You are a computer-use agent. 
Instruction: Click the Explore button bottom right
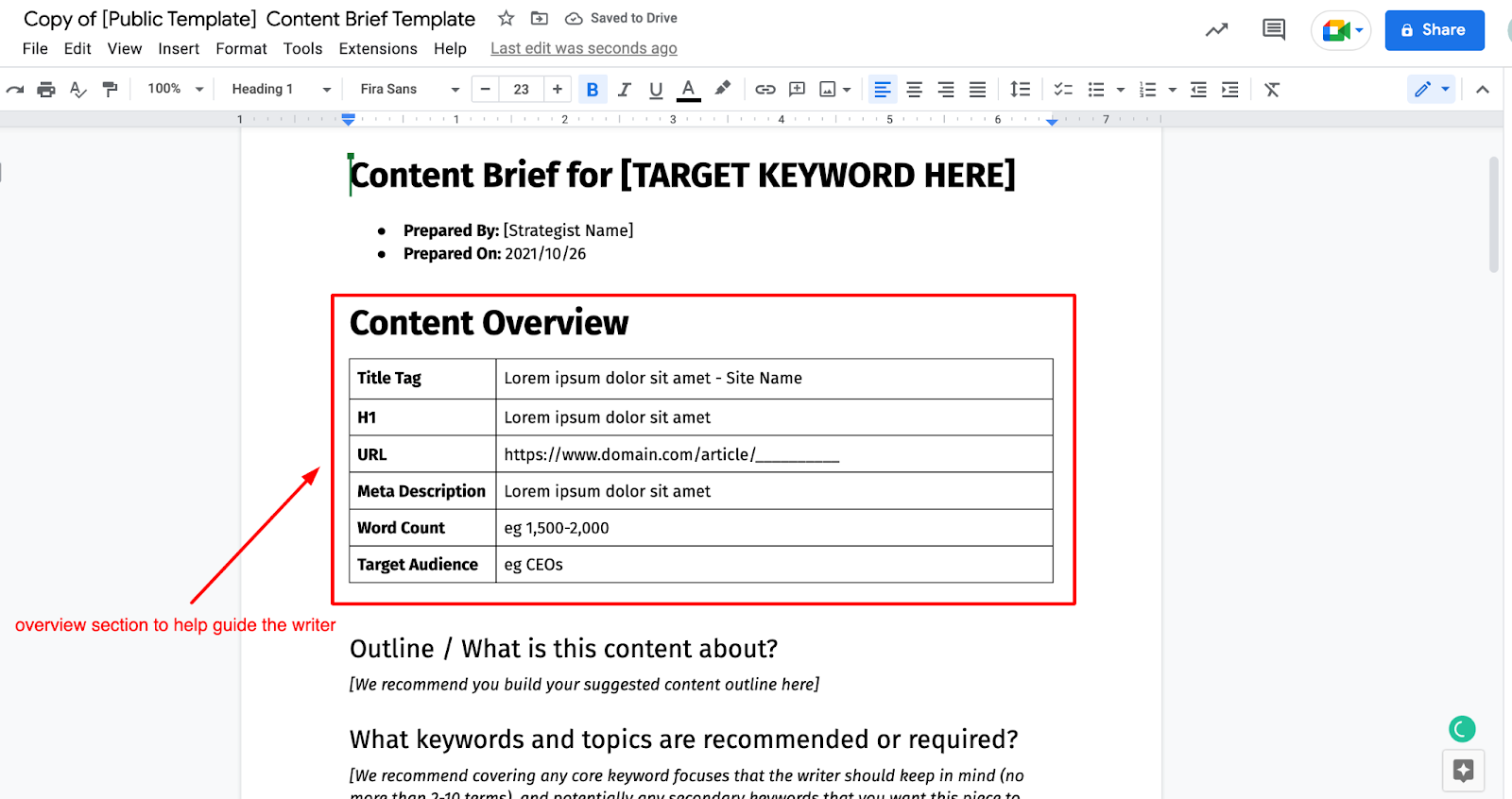1464,771
